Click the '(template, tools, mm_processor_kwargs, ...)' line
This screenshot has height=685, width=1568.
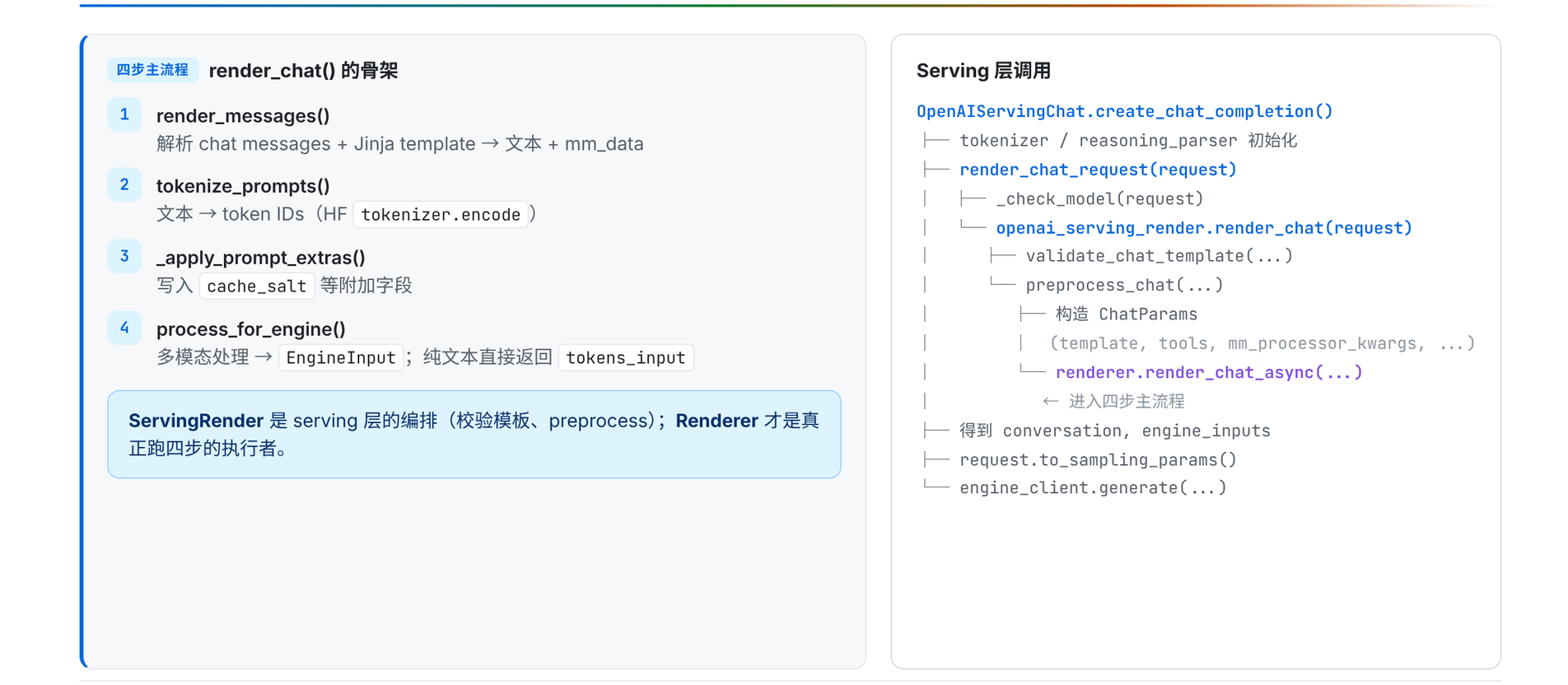1262,343
